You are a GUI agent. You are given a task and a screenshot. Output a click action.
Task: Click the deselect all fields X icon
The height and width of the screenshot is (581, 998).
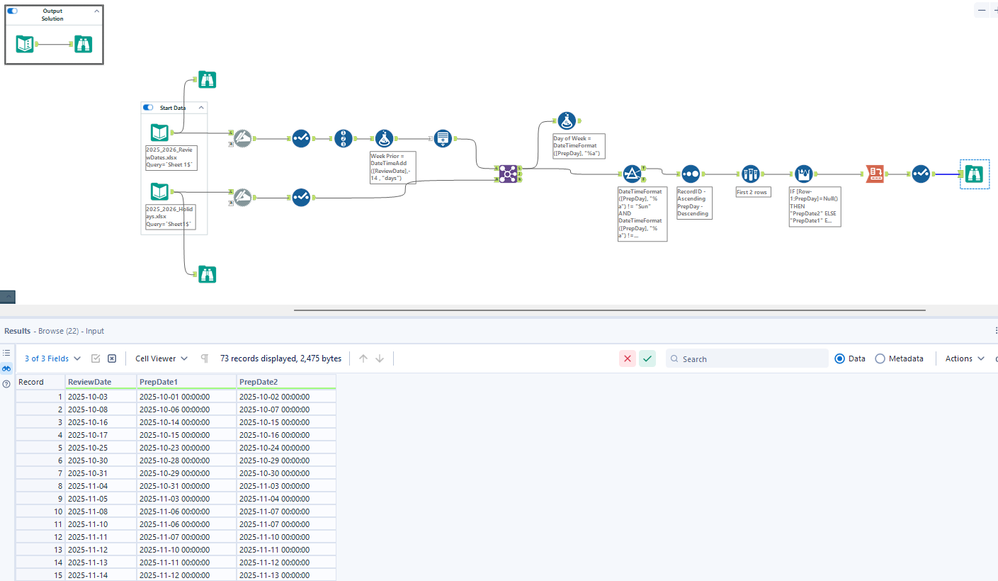point(112,358)
